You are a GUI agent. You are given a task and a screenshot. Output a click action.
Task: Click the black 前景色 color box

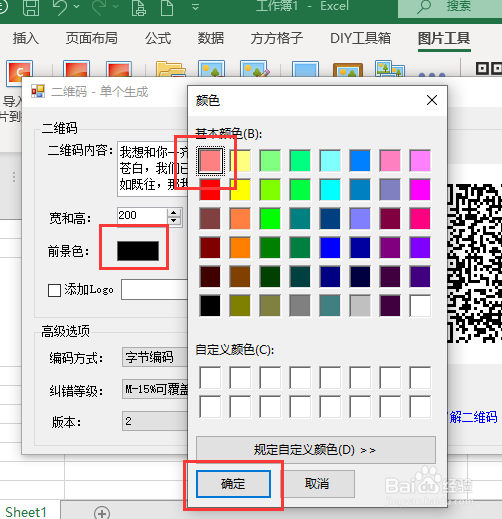click(138, 251)
